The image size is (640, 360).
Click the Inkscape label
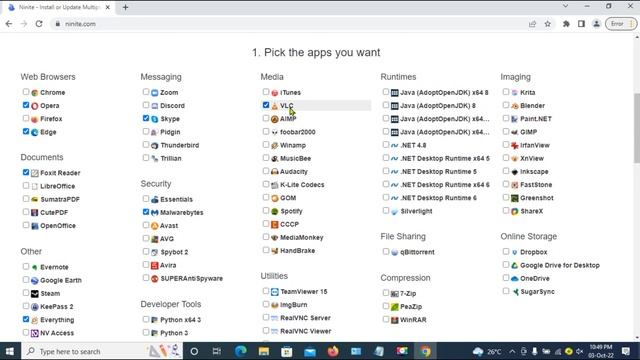(x=534, y=172)
